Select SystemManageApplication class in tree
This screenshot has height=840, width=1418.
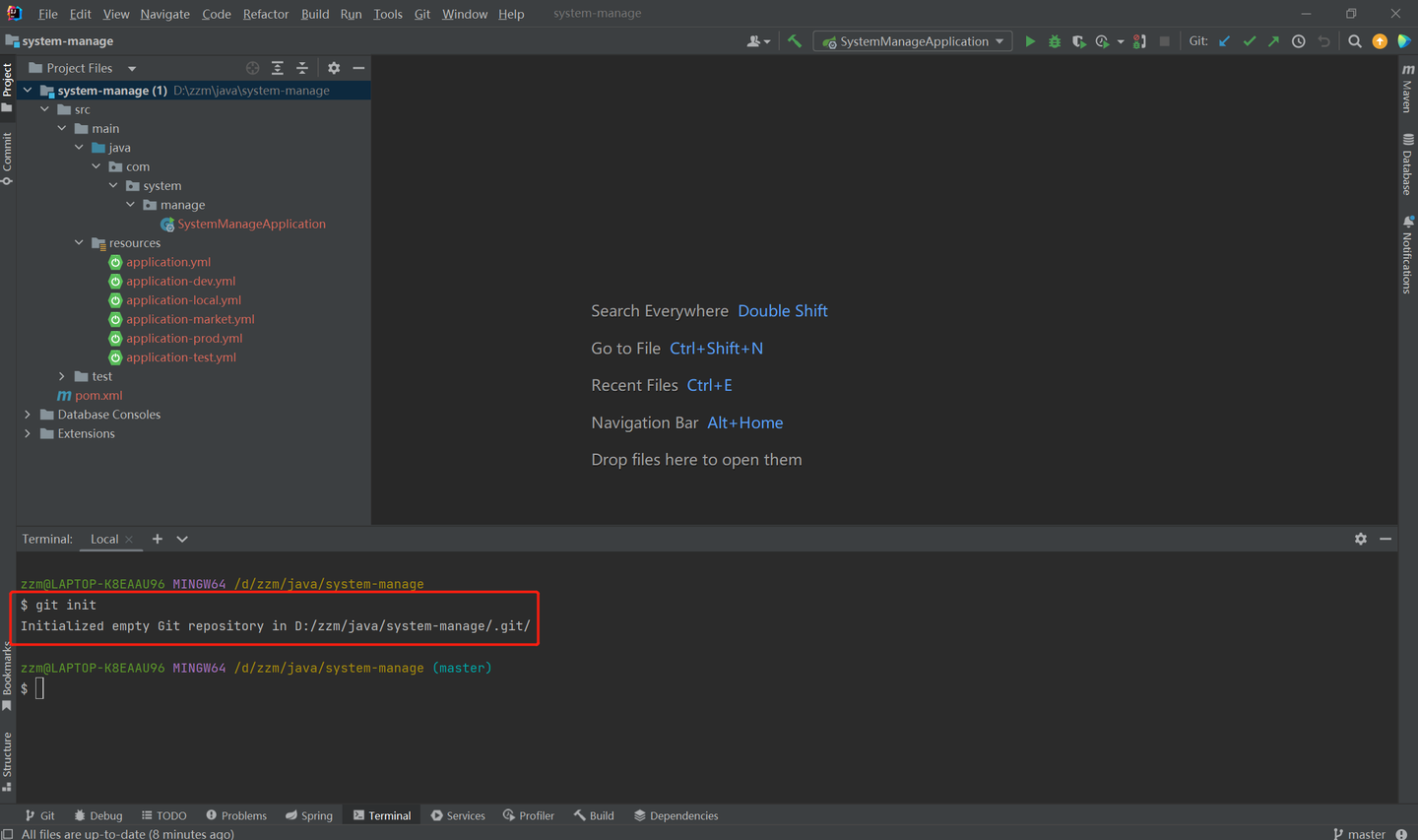click(251, 224)
